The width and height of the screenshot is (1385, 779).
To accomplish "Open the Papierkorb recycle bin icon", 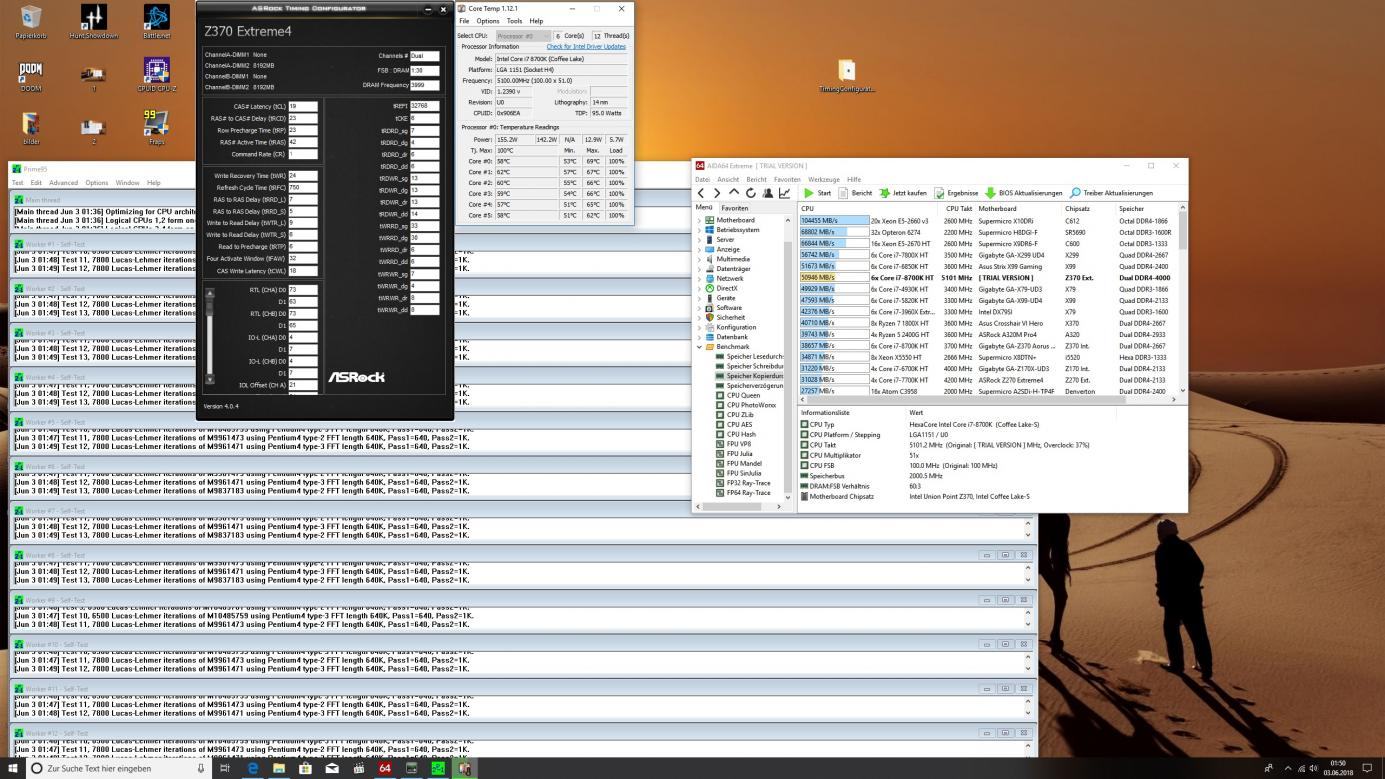I will (x=31, y=20).
